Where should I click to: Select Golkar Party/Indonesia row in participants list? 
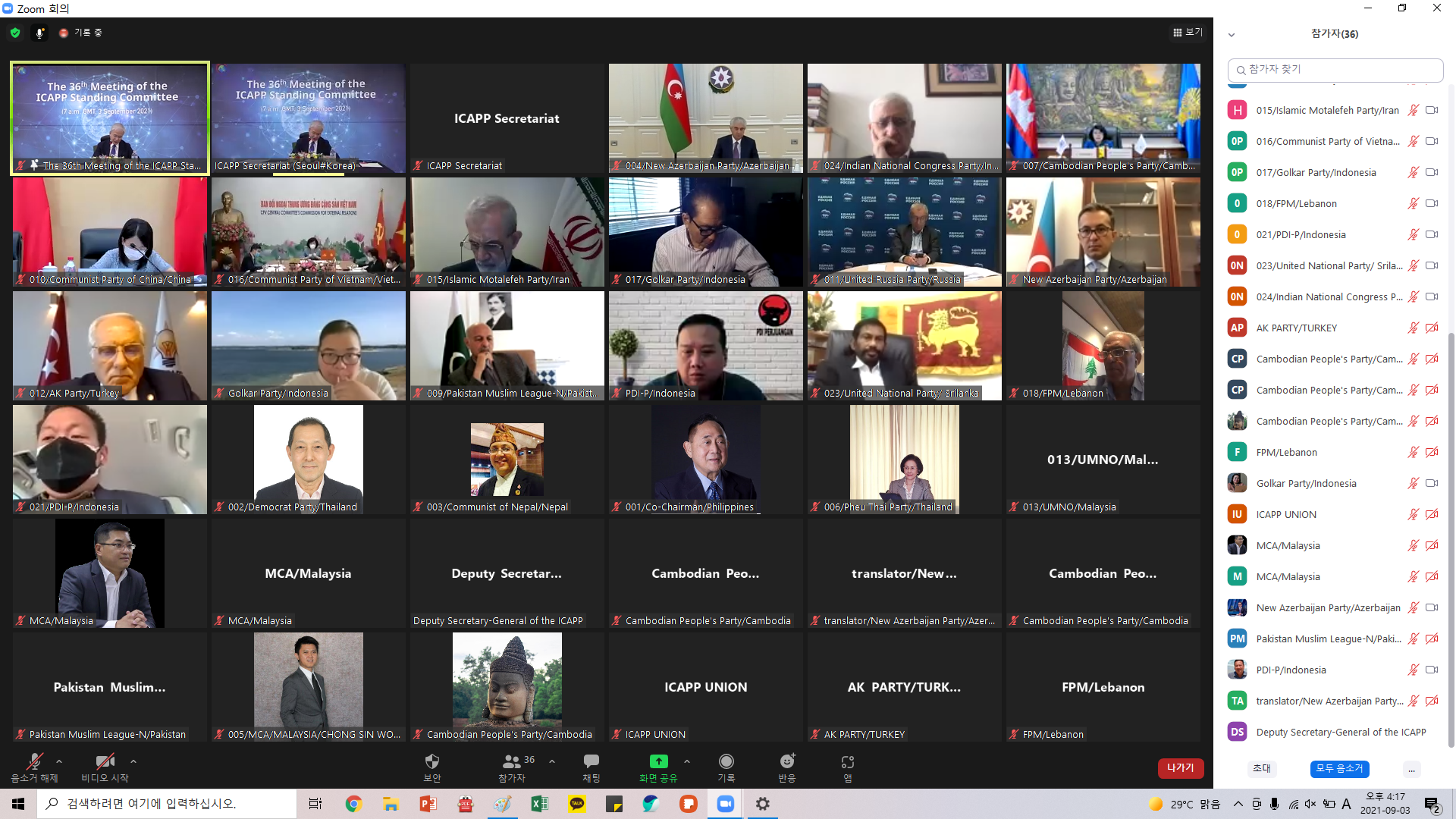1334,484
